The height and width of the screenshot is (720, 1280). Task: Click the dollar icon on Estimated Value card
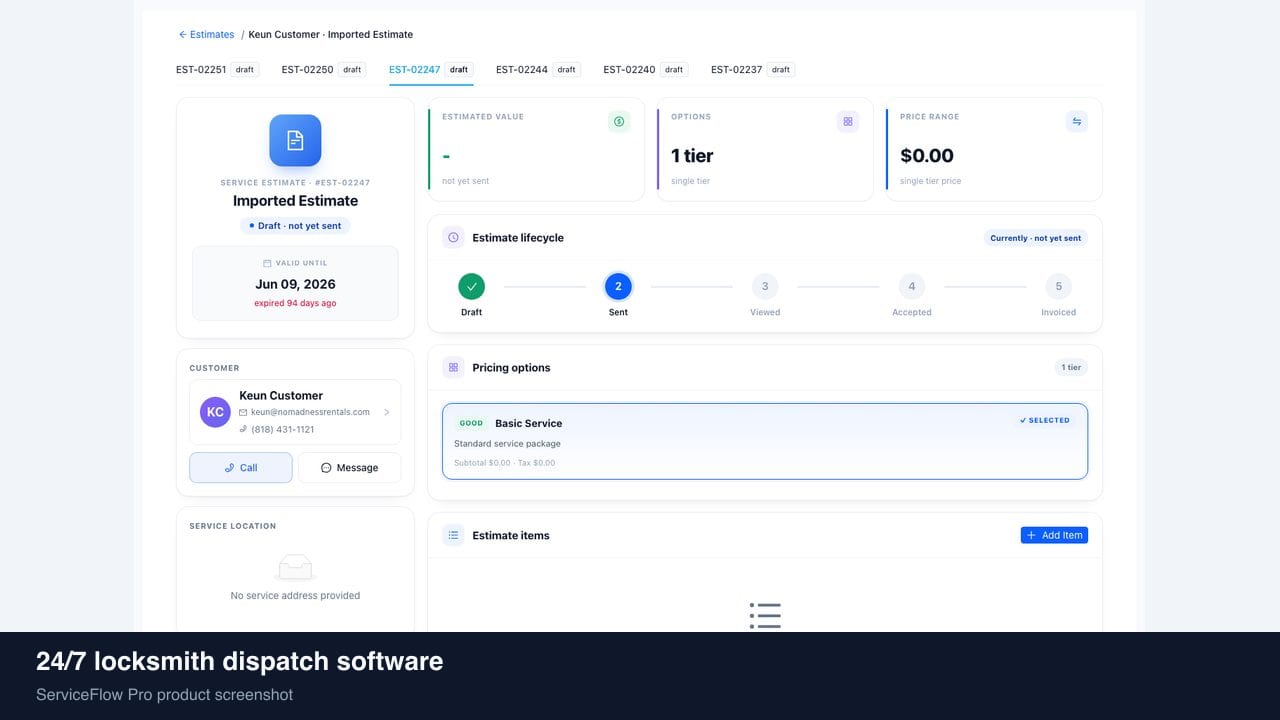(x=619, y=122)
